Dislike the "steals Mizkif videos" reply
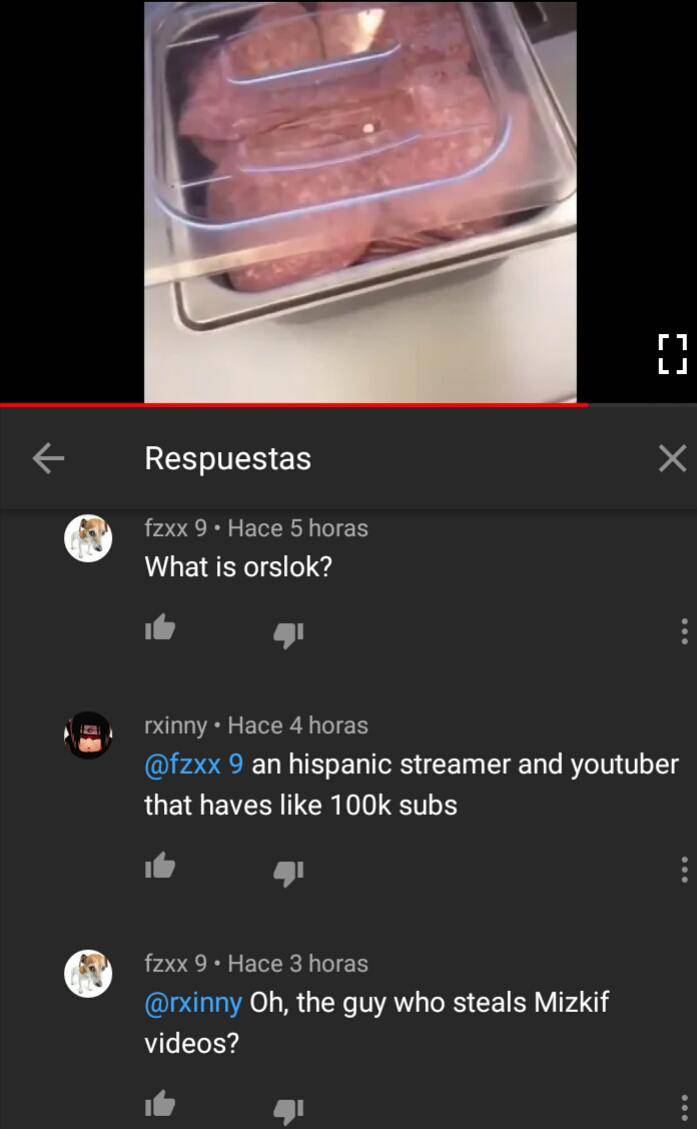This screenshot has width=697, height=1129. [288, 1110]
